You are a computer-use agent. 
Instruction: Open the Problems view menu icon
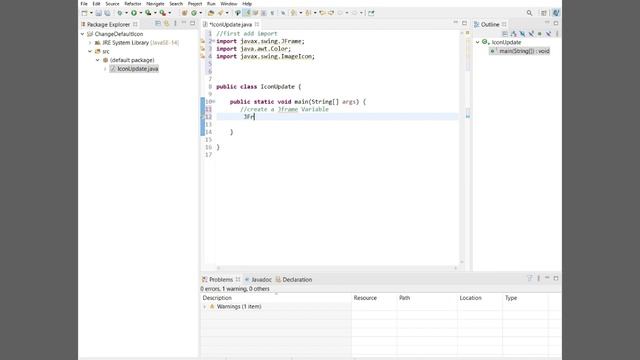point(539,278)
